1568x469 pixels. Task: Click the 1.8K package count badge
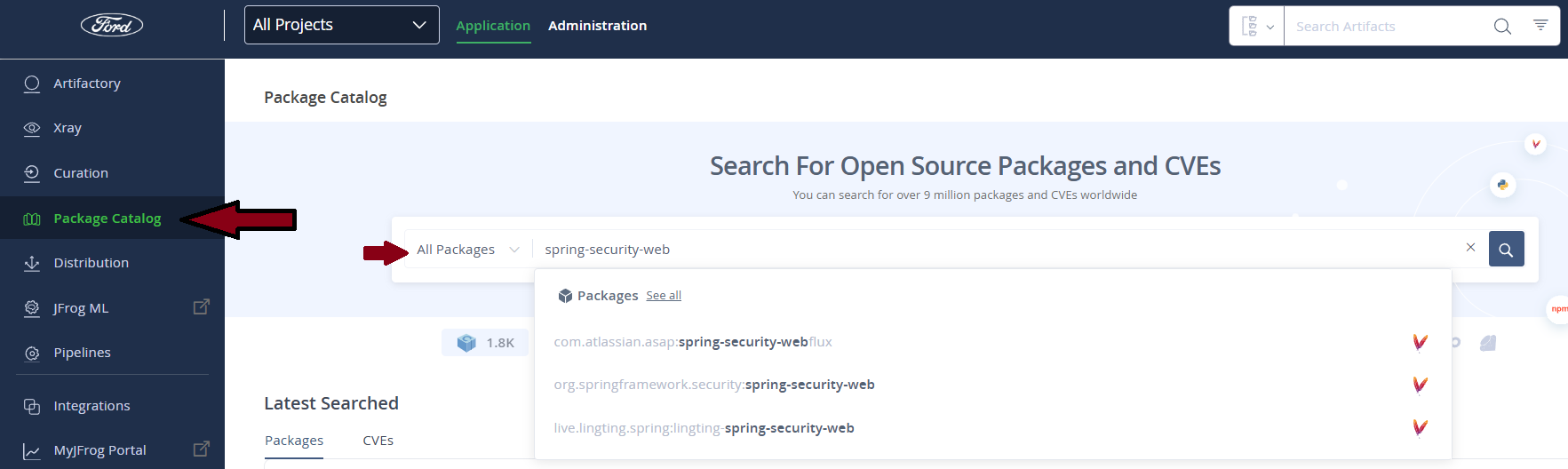click(x=485, y=343)
